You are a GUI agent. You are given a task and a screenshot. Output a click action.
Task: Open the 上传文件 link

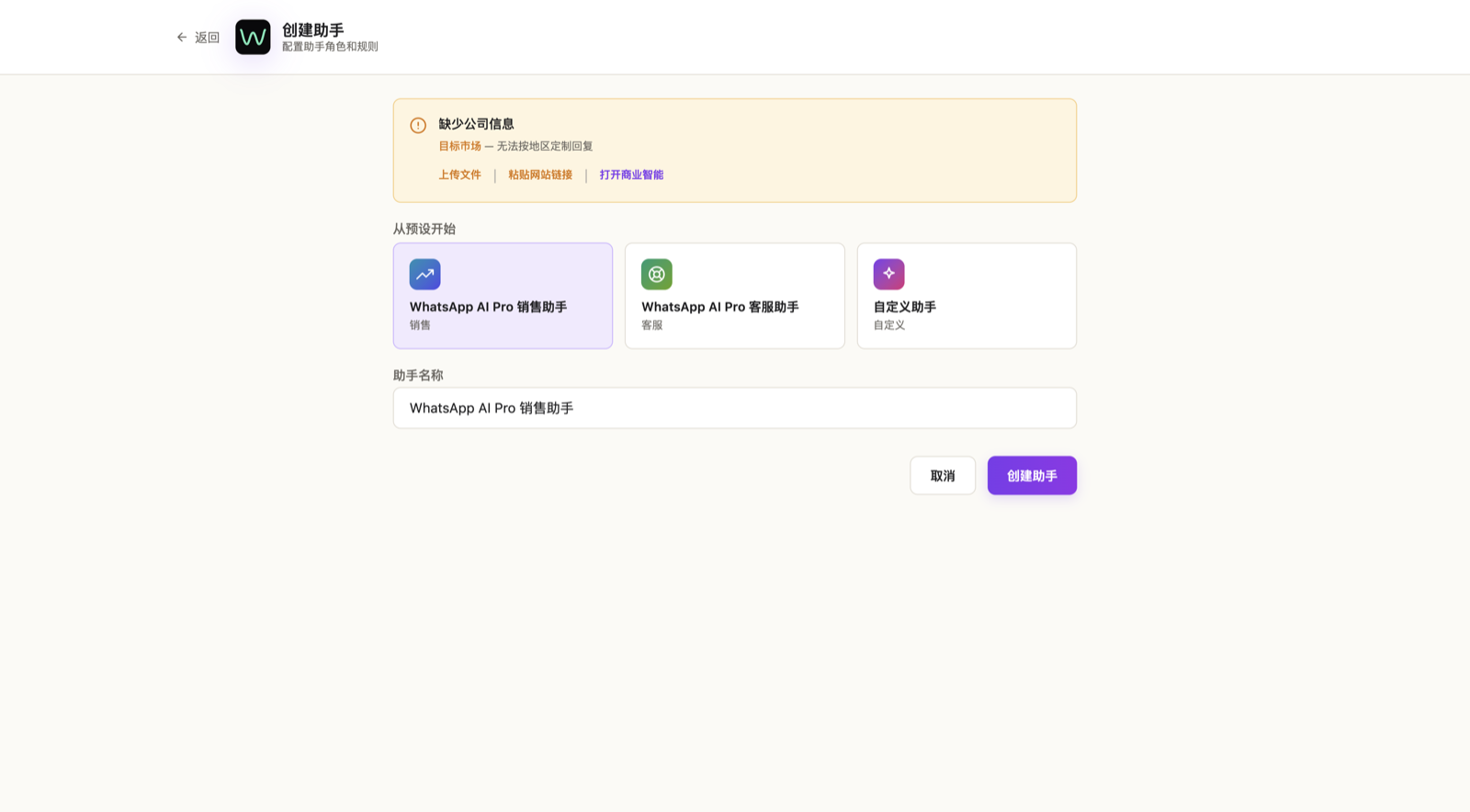[459, 175]
